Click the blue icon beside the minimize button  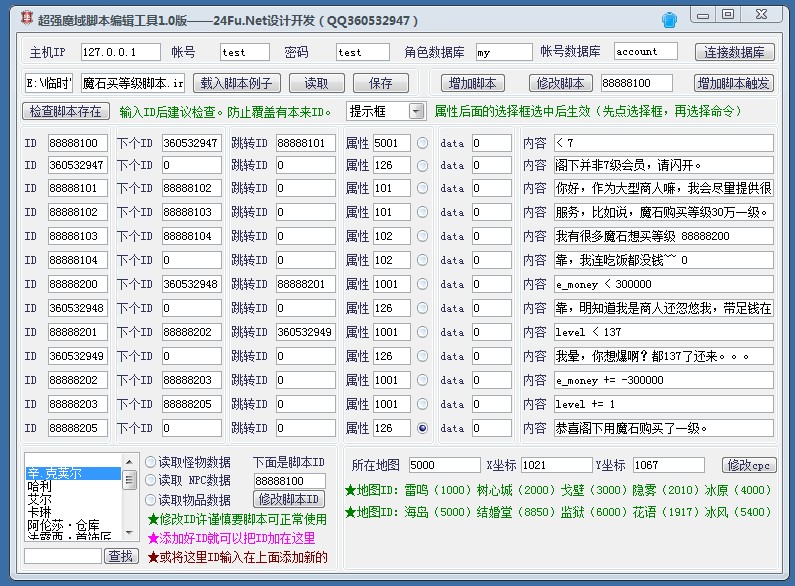pyautogui.click(x=669, y=19)
